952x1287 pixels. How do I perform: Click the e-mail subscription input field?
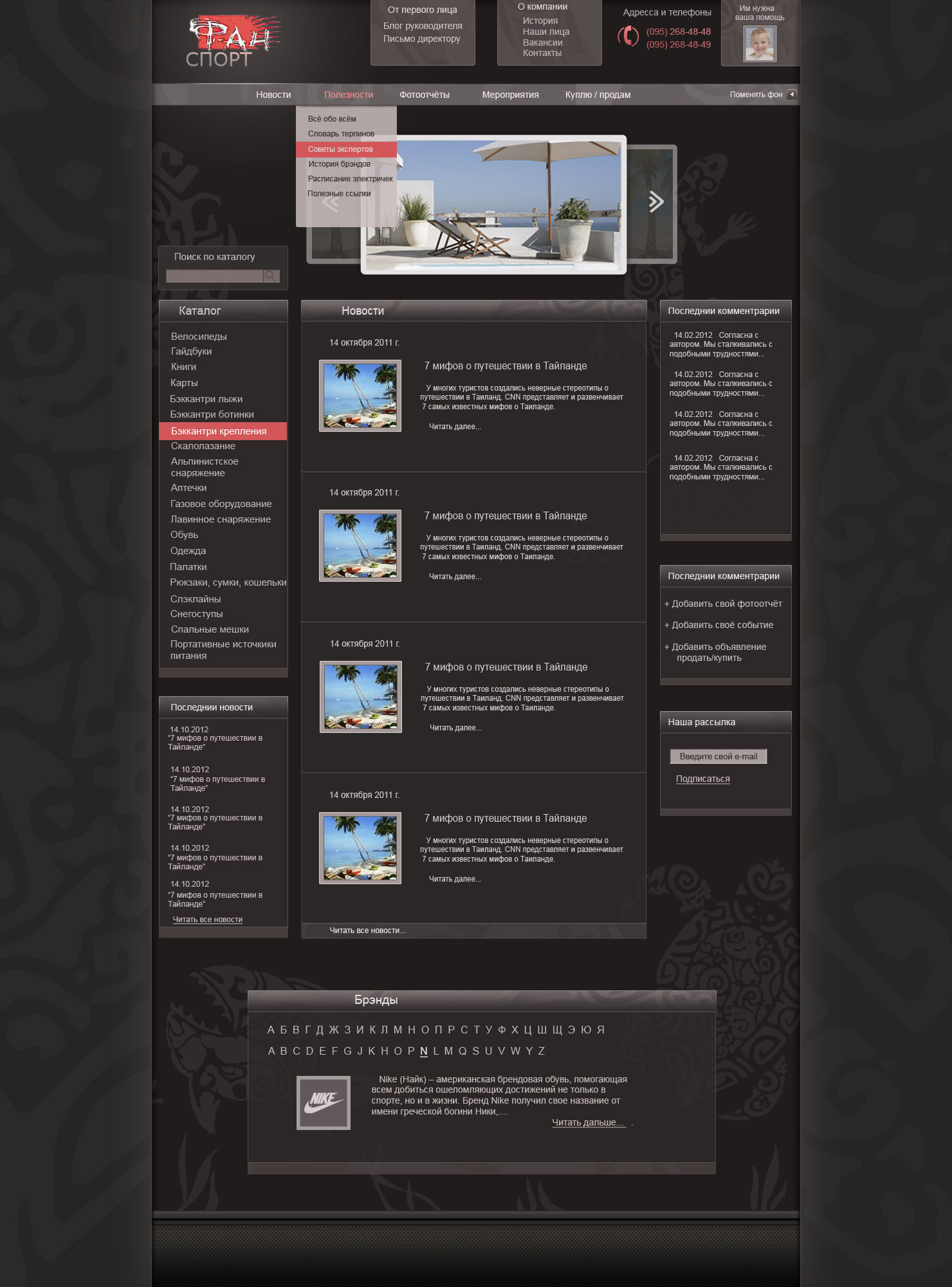click(x=718, y=757)
